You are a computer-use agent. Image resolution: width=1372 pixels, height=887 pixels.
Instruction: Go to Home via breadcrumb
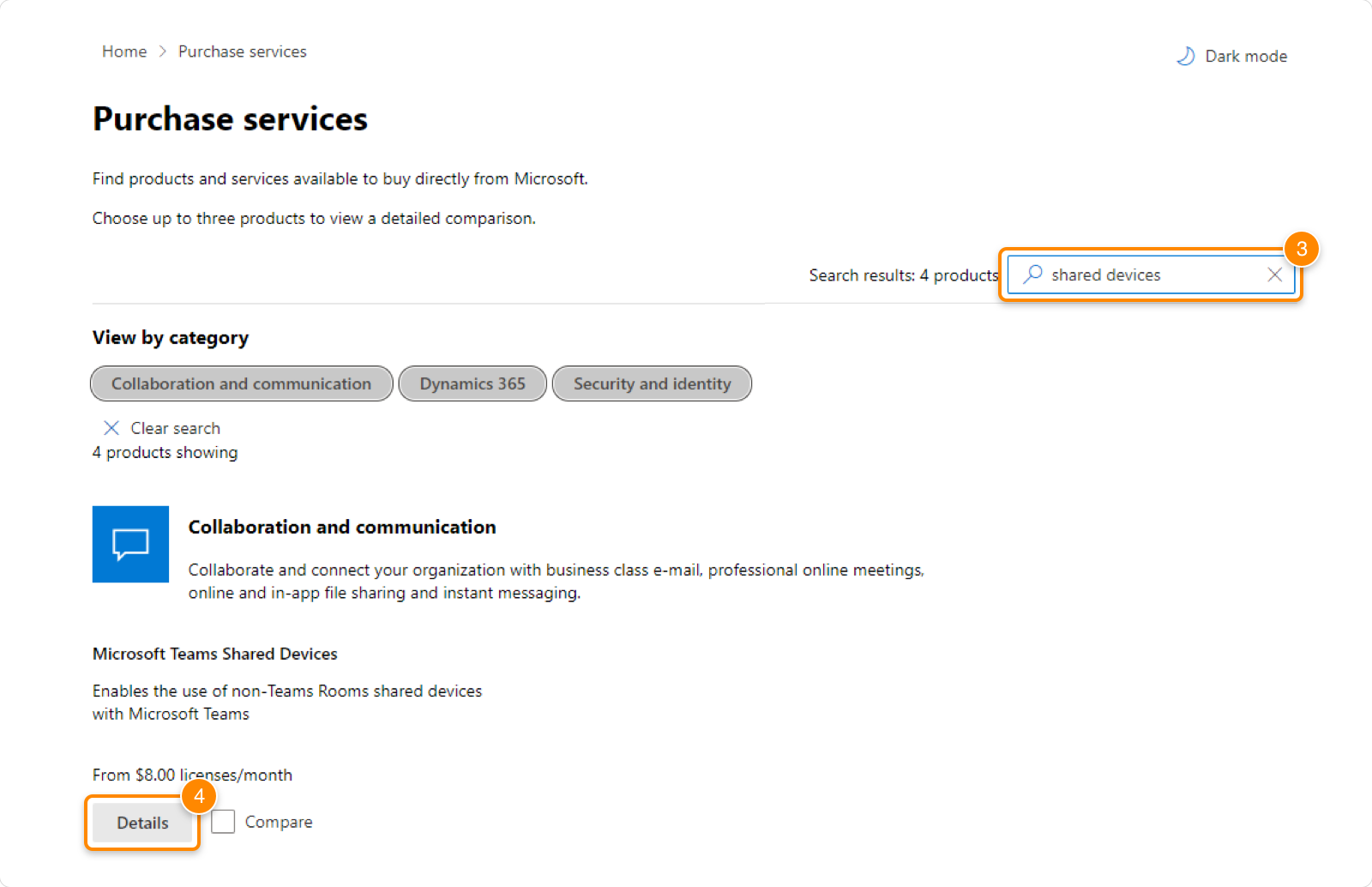(124, 51)
